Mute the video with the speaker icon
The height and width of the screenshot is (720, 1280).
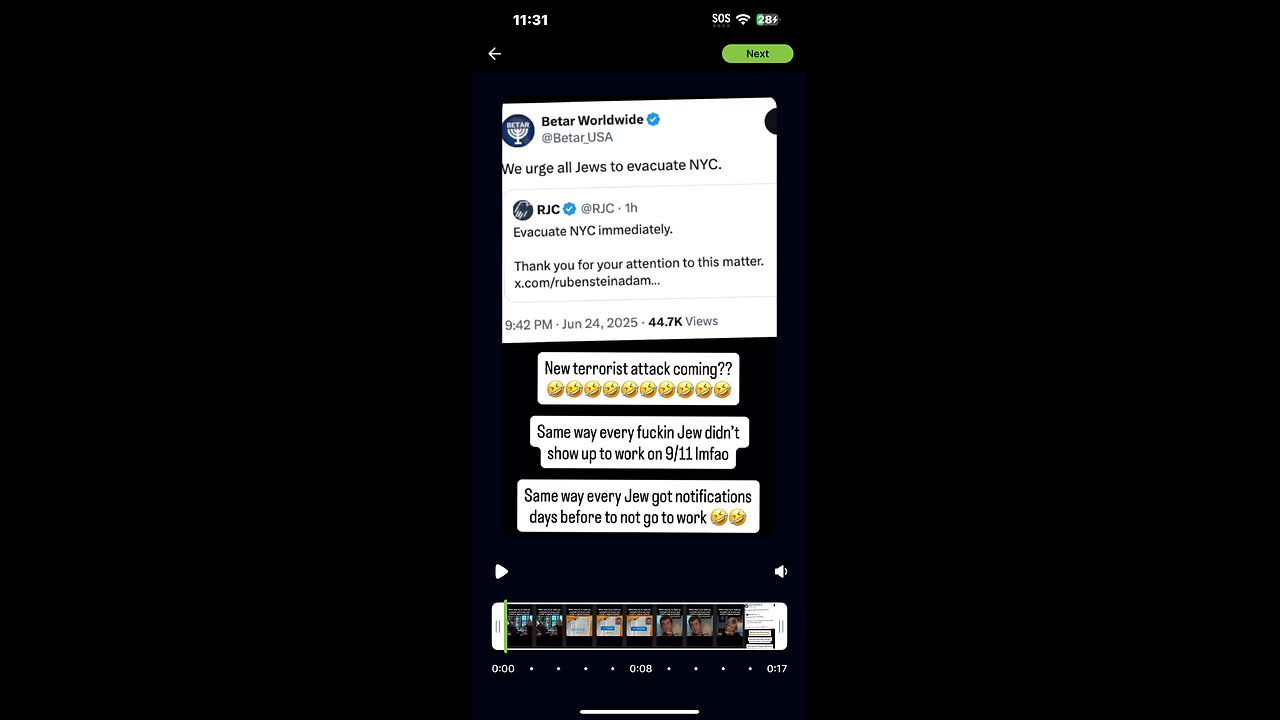[781, 571]
